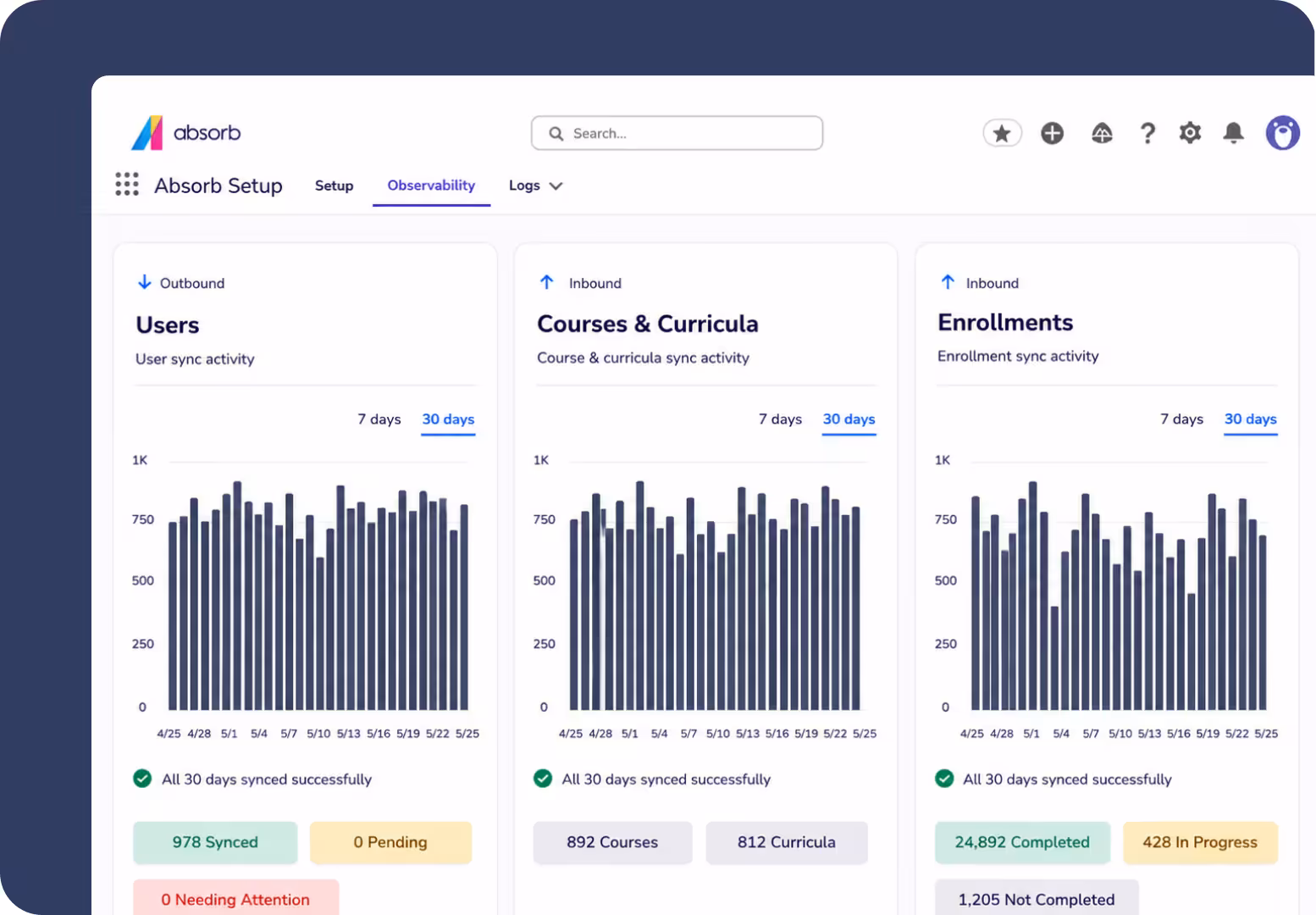Image resolution: width=1316 pixels, height=915 pixels.
Task: Show 7 days for Courses & Curricula chart
Action: (x=780, y=419)
